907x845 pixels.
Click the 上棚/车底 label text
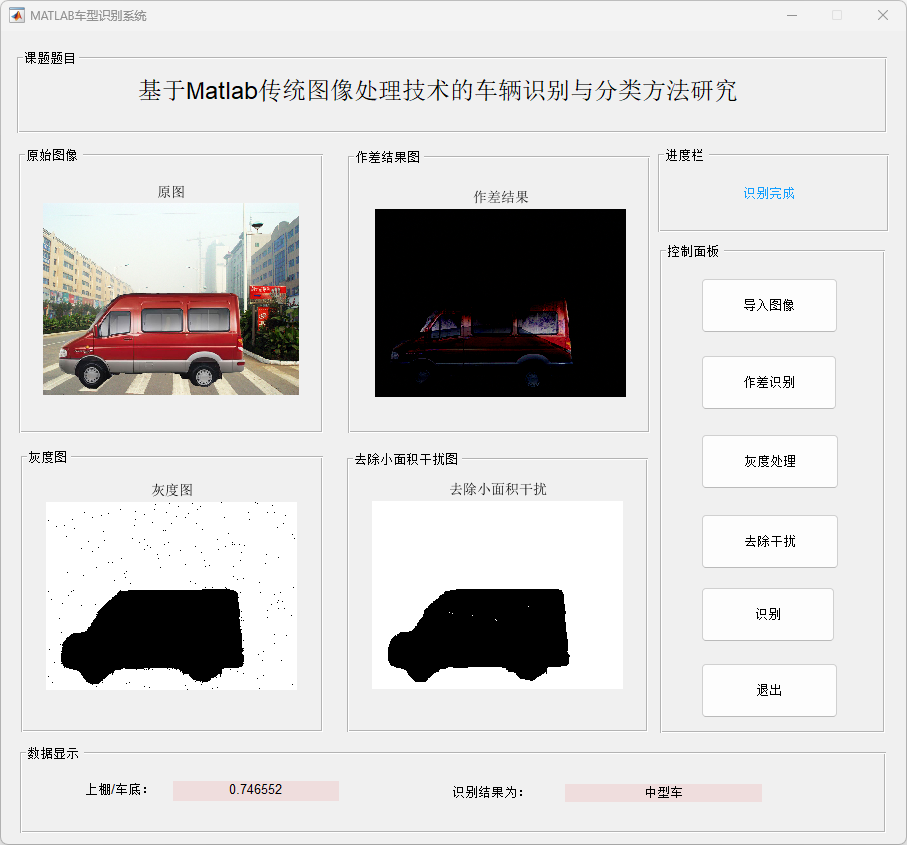[117, 790]
